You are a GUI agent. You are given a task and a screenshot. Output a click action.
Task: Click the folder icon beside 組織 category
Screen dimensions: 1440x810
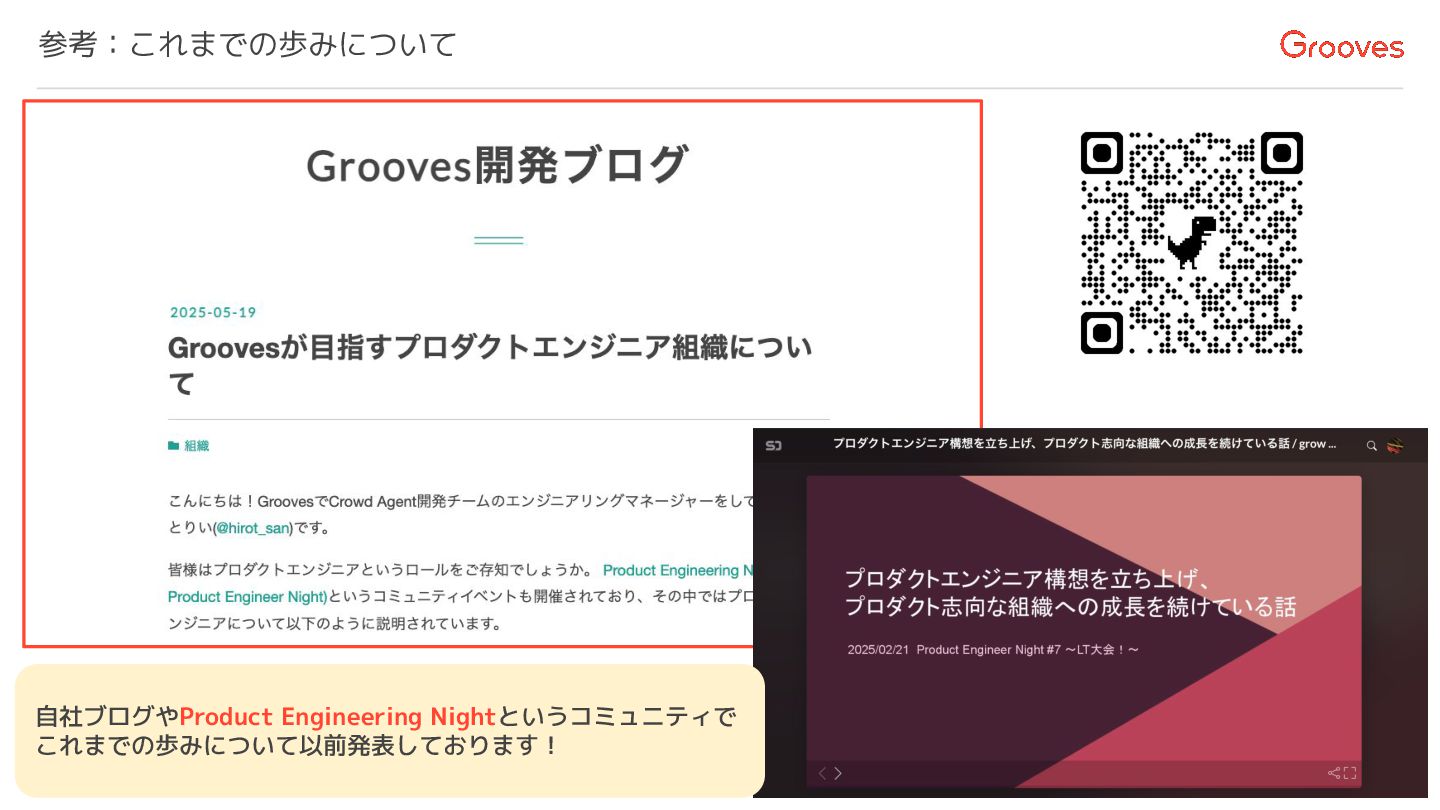174,446
